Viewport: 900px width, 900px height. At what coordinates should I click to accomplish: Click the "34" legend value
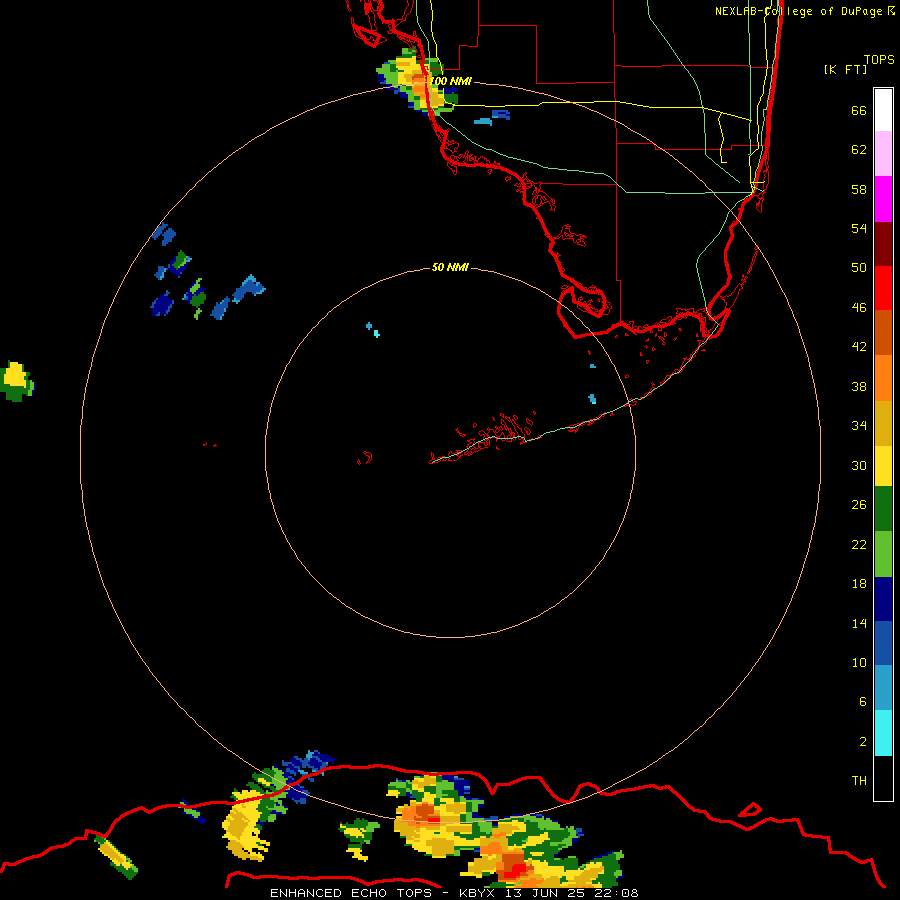pyautogui.click(x=859, y=425)
